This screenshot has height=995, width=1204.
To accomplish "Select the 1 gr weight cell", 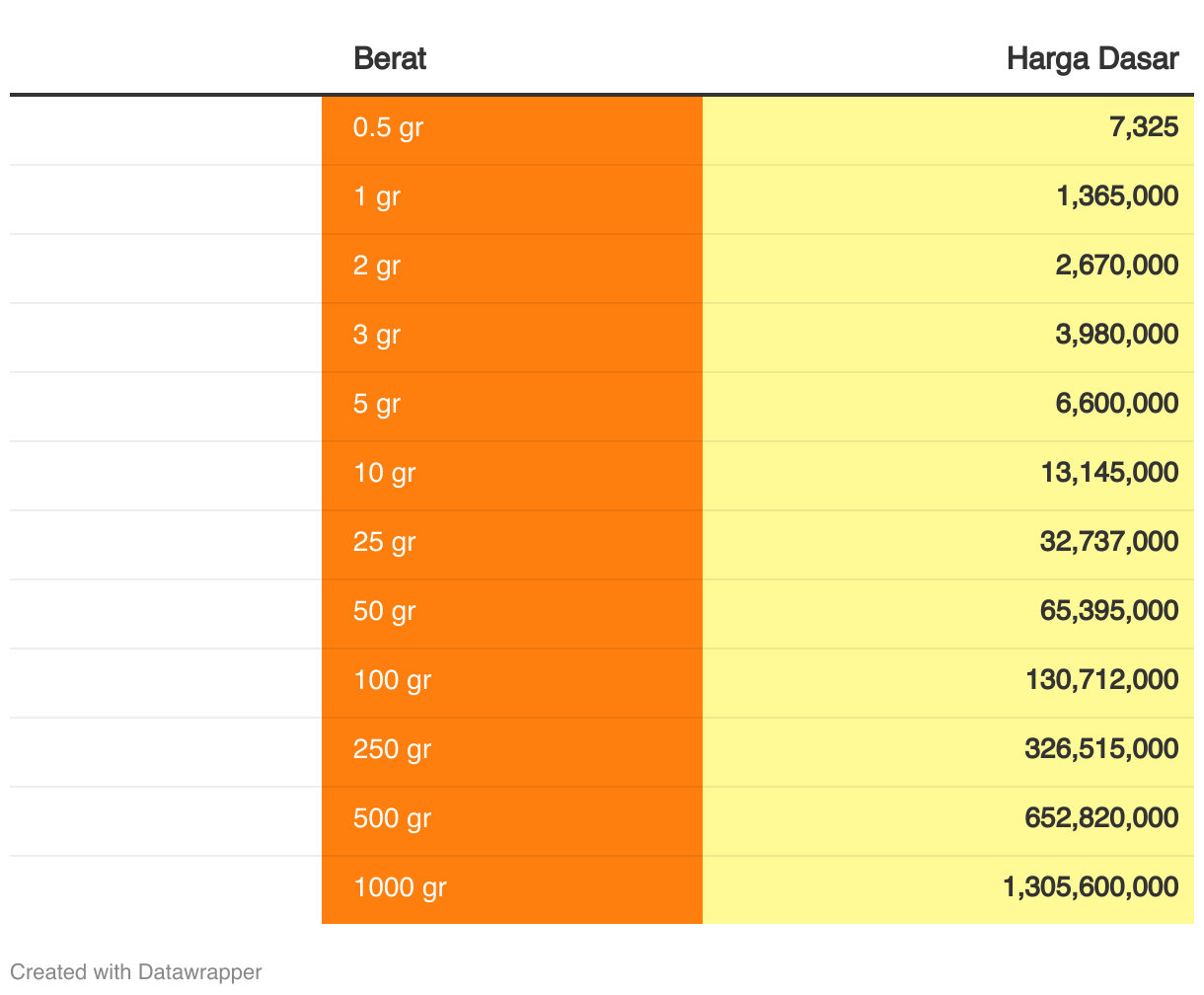I will point(377,196).
